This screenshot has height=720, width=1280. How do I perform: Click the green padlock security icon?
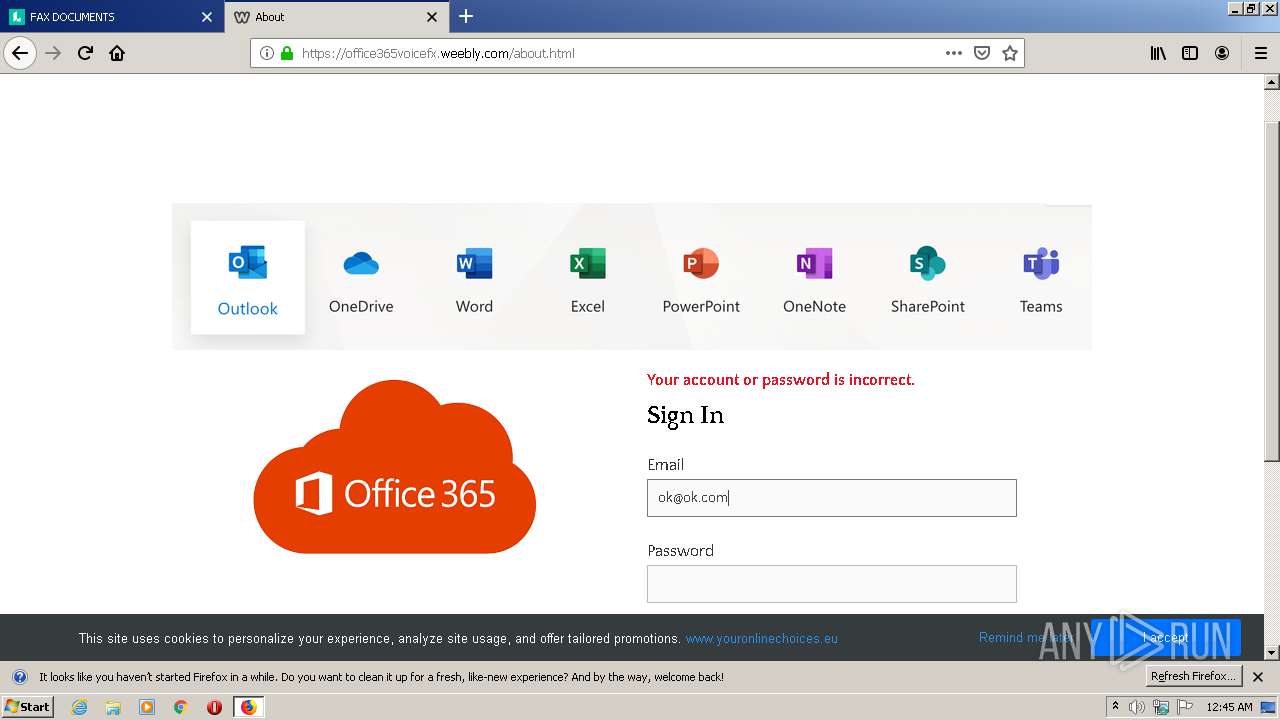[x=287, y=53]
